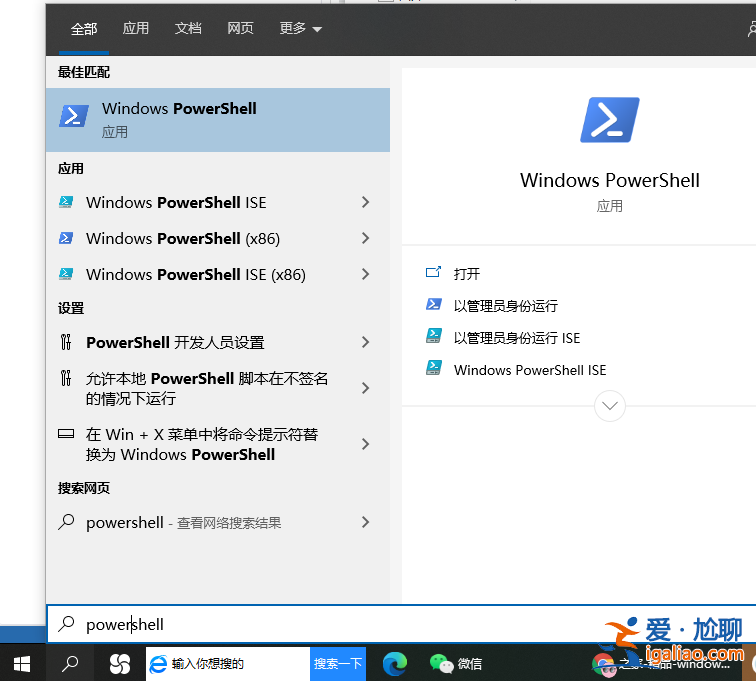Click the keyboard icon beside Win + X 菜单 setting
The image size is (756, 681).
[x=66, y=434]
